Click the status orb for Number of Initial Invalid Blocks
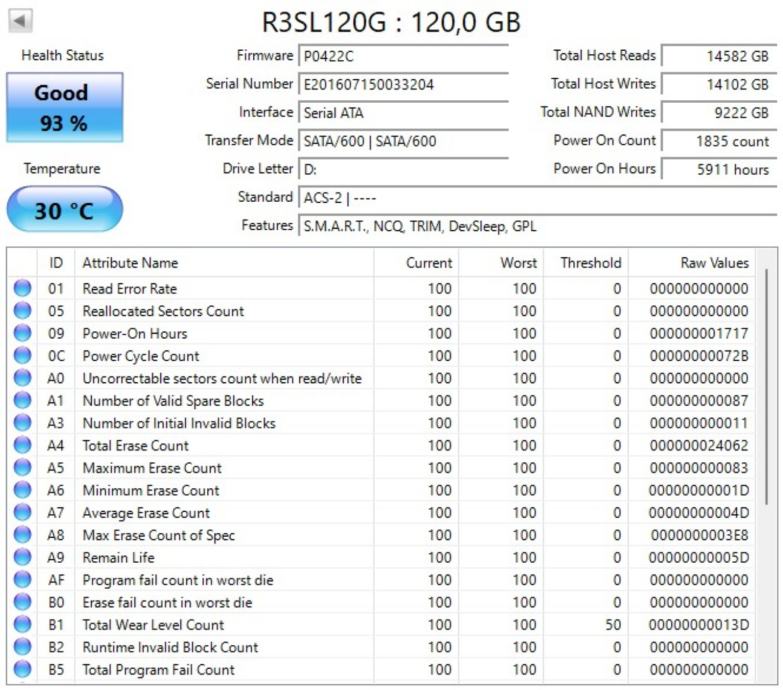783x690 pixels. point(22,423)
